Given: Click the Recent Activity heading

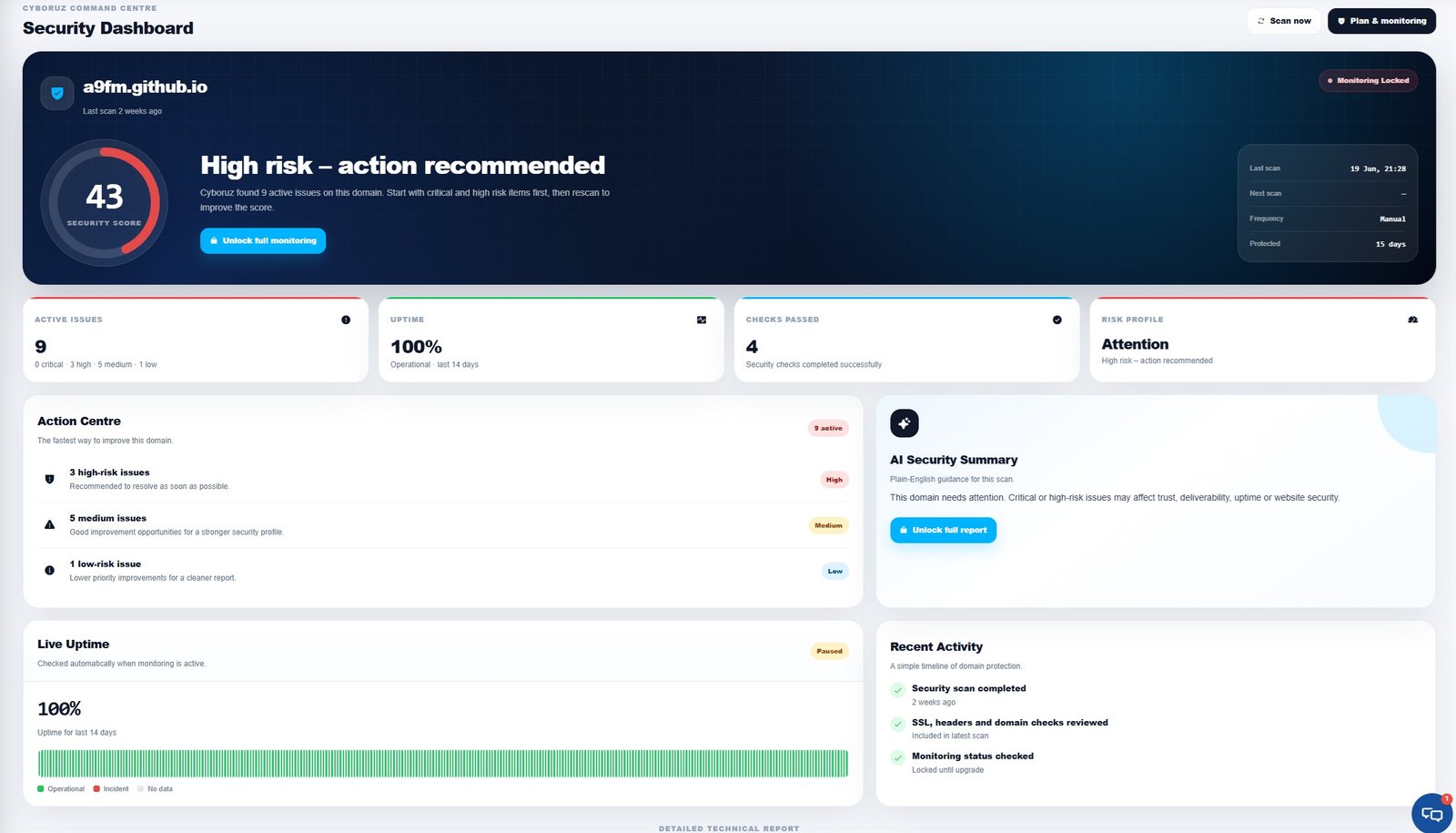Looking at the screenshot, I should pos(936,647).
